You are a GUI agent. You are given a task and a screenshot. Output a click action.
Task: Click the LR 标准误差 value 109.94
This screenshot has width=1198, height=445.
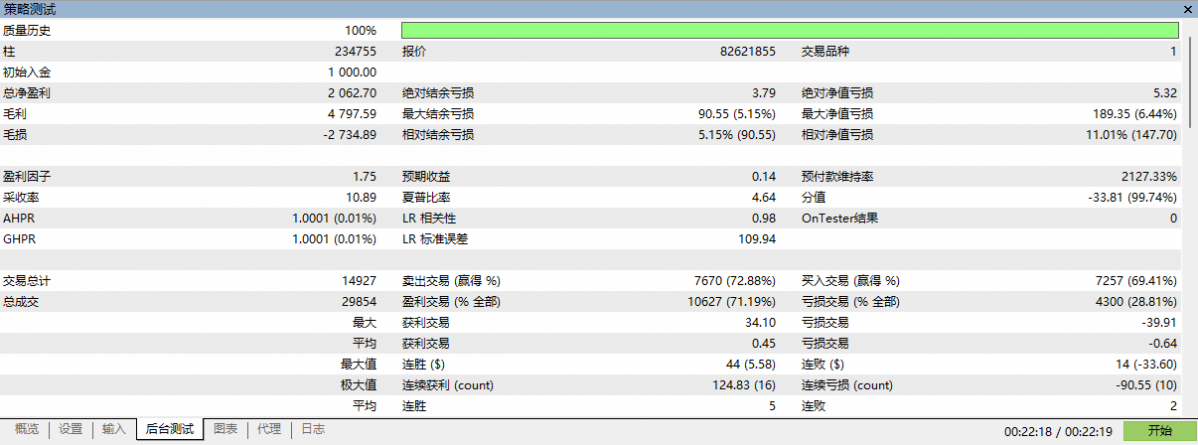point(759,239)
